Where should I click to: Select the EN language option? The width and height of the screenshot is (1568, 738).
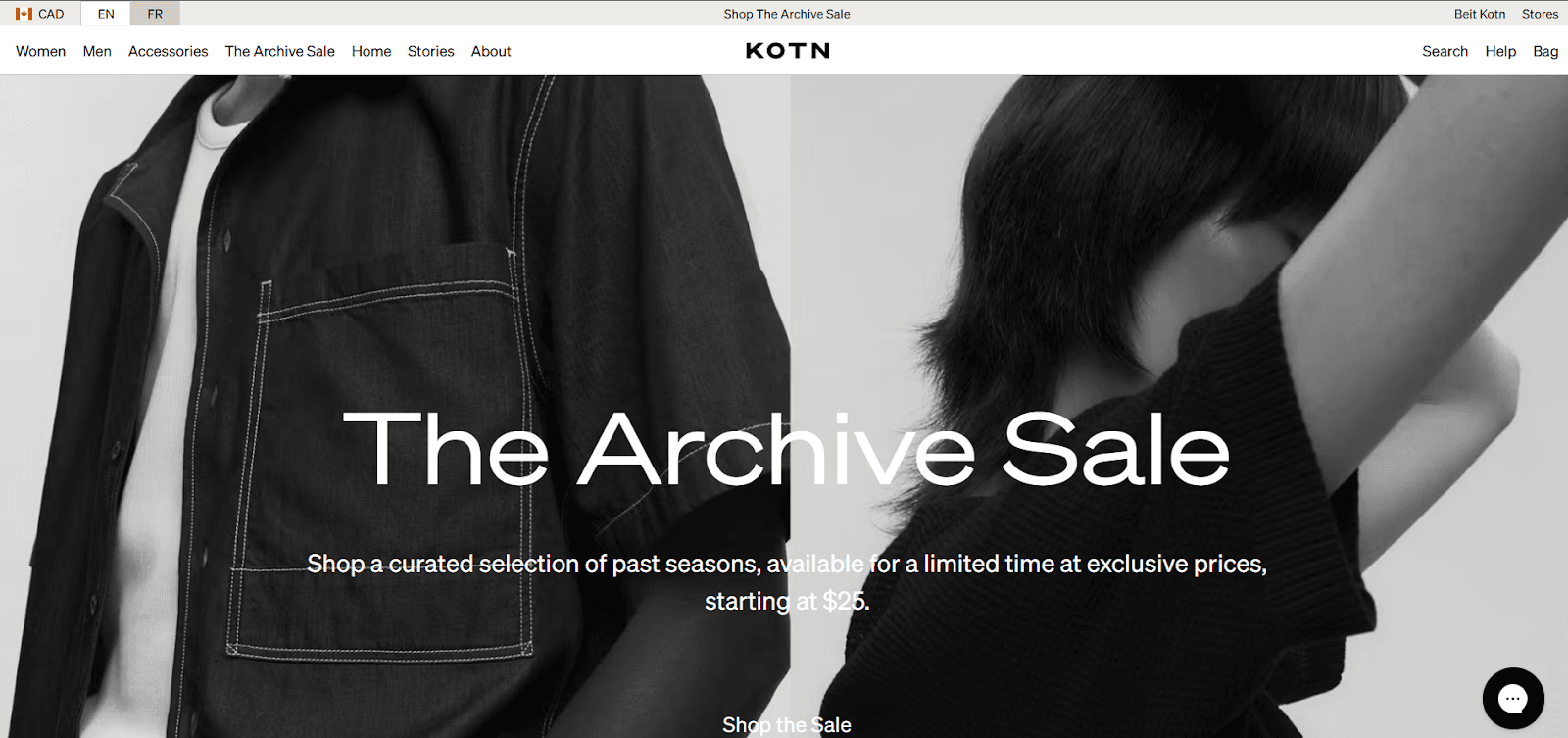pyautogui.click(x=106, y=14)
